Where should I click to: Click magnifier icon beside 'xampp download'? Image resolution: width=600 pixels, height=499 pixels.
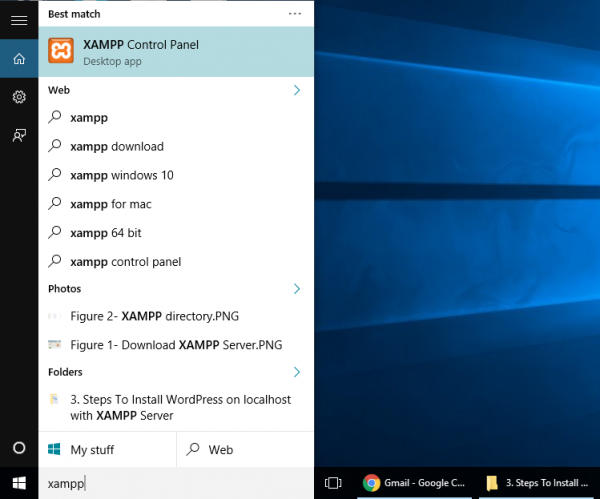click(x=55, y=145)
